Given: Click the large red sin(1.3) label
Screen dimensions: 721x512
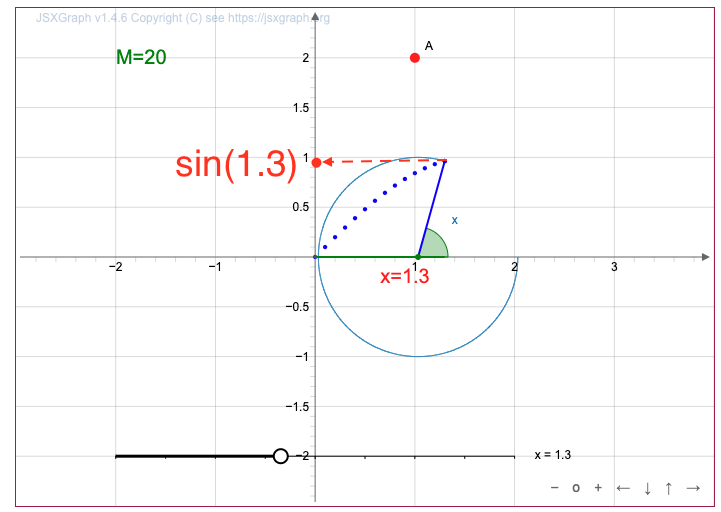Looking at the screenshot, I should pyautogui.click(x=236, y=164).
